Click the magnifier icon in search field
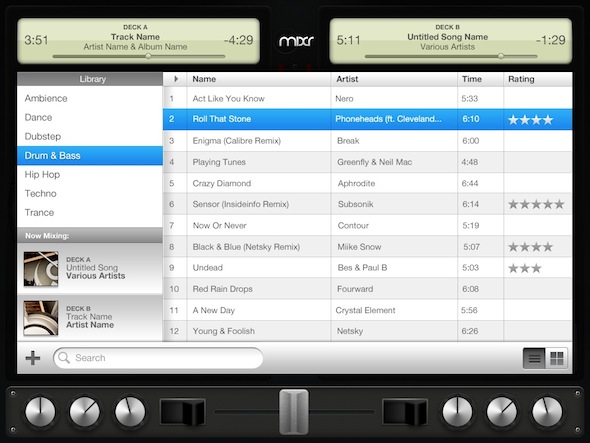Image resolution: width=590 pixels, height=443 pixels. (x=64, y=358)
